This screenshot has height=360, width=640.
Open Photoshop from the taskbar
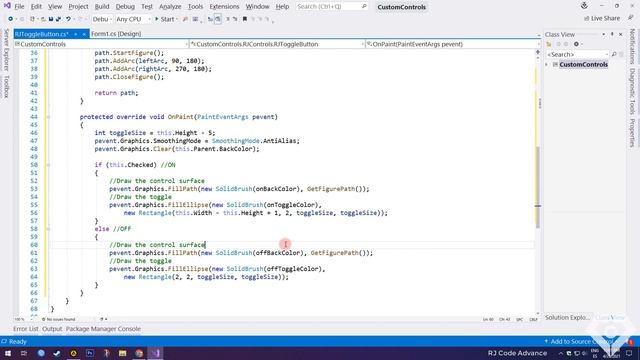[x=90, y=353]
